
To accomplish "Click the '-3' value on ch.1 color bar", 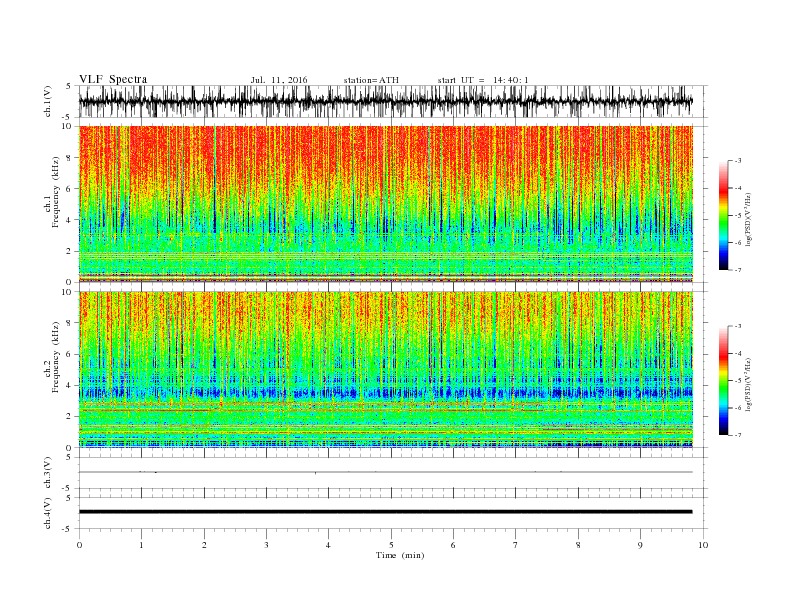I will point(738,161).
